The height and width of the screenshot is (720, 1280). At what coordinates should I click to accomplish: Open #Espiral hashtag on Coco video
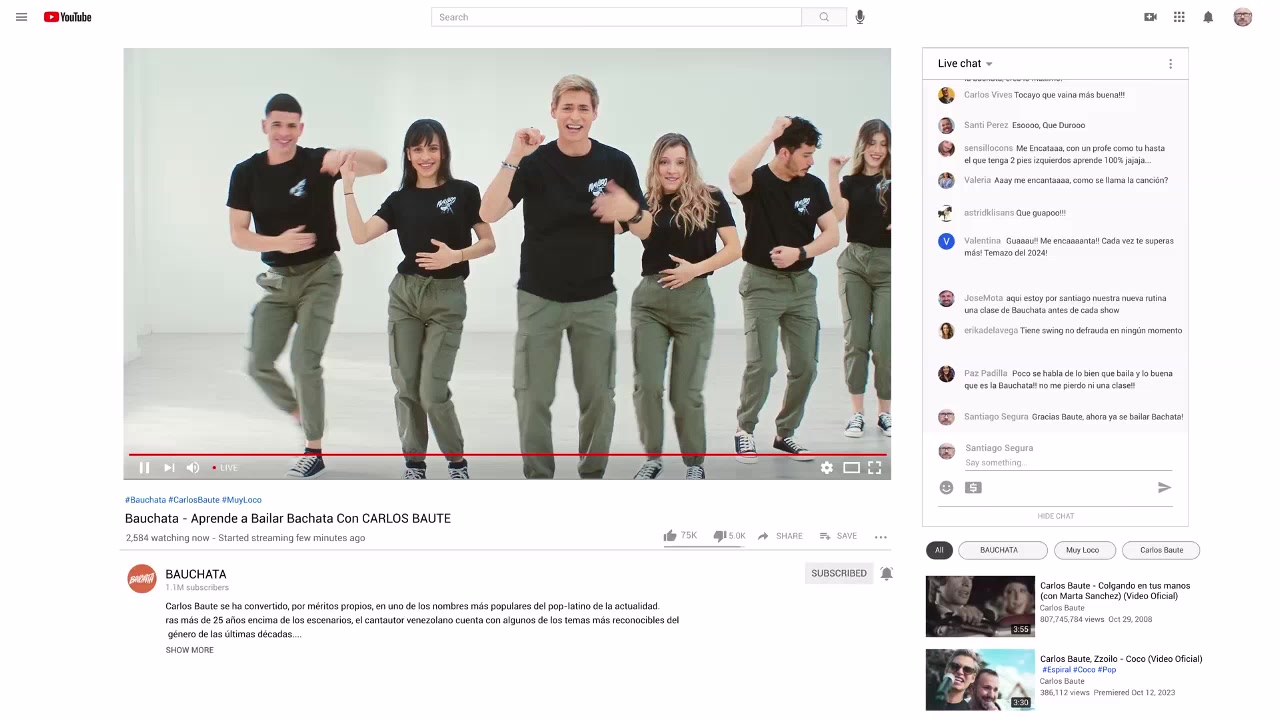click(1055, 670)
